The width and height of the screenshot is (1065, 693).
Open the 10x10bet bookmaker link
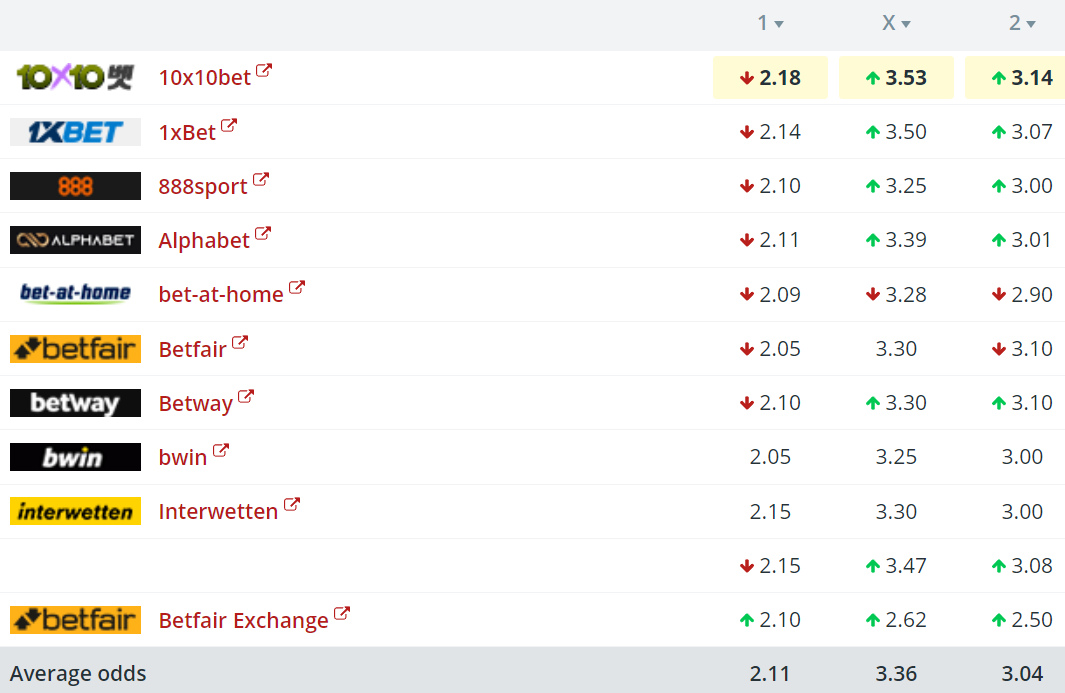[x=204, y=78]
